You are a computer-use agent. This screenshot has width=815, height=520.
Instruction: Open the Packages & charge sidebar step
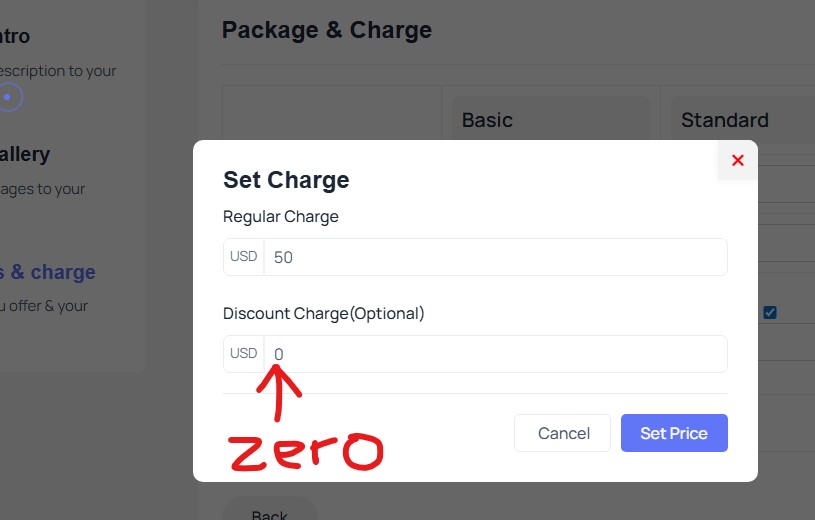coord(48,272)
